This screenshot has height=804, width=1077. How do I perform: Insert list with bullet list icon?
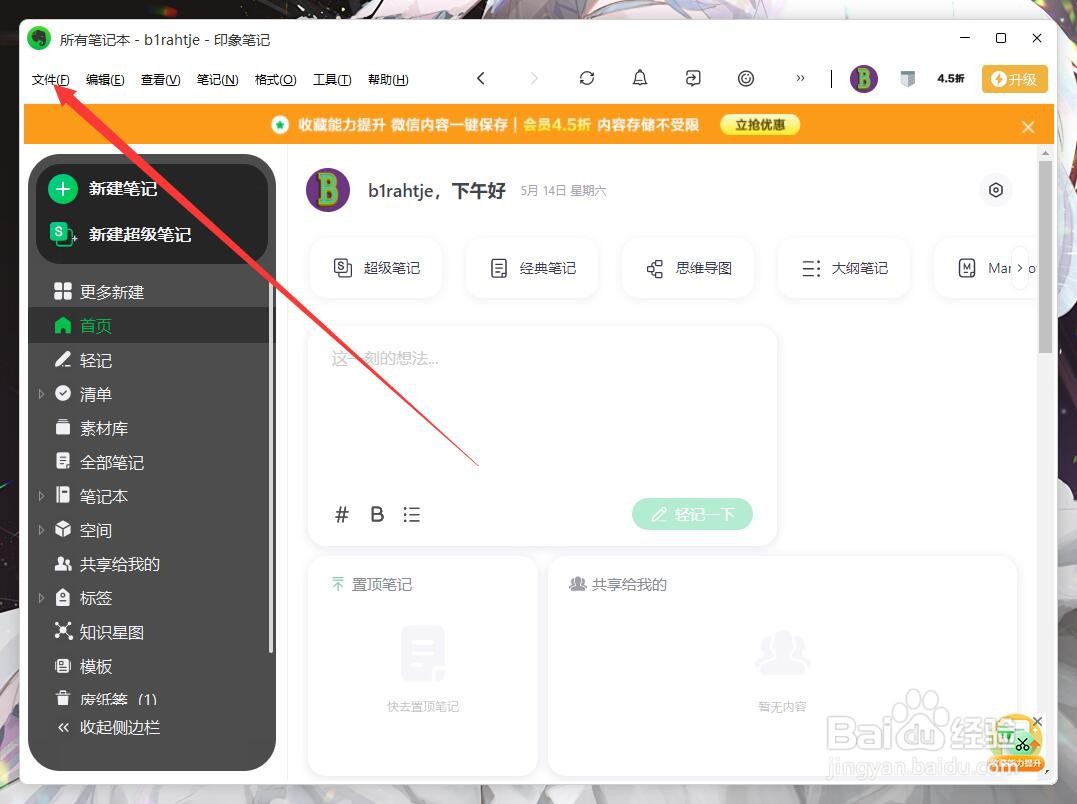pos(411,514)
